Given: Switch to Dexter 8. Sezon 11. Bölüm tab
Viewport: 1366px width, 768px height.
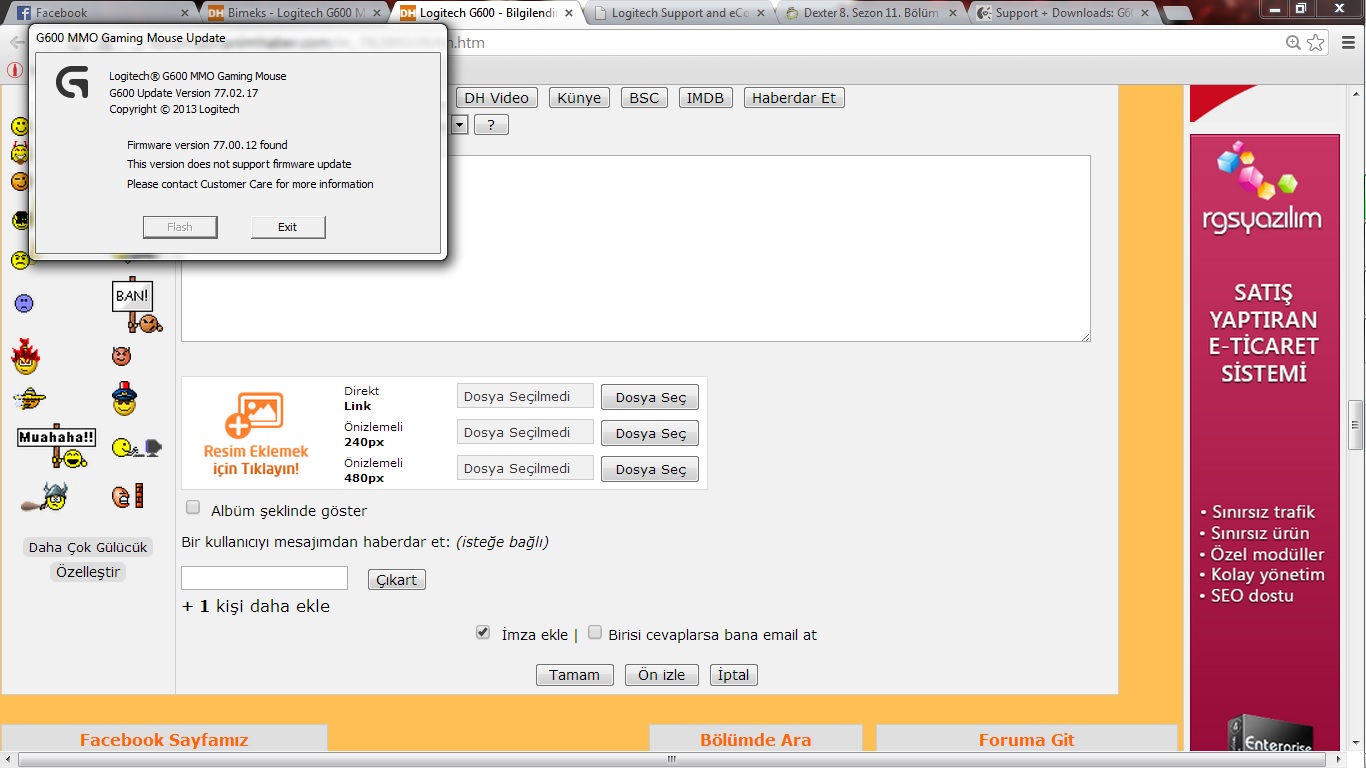Looking at the screenshot, I should (x=872, y=13).
